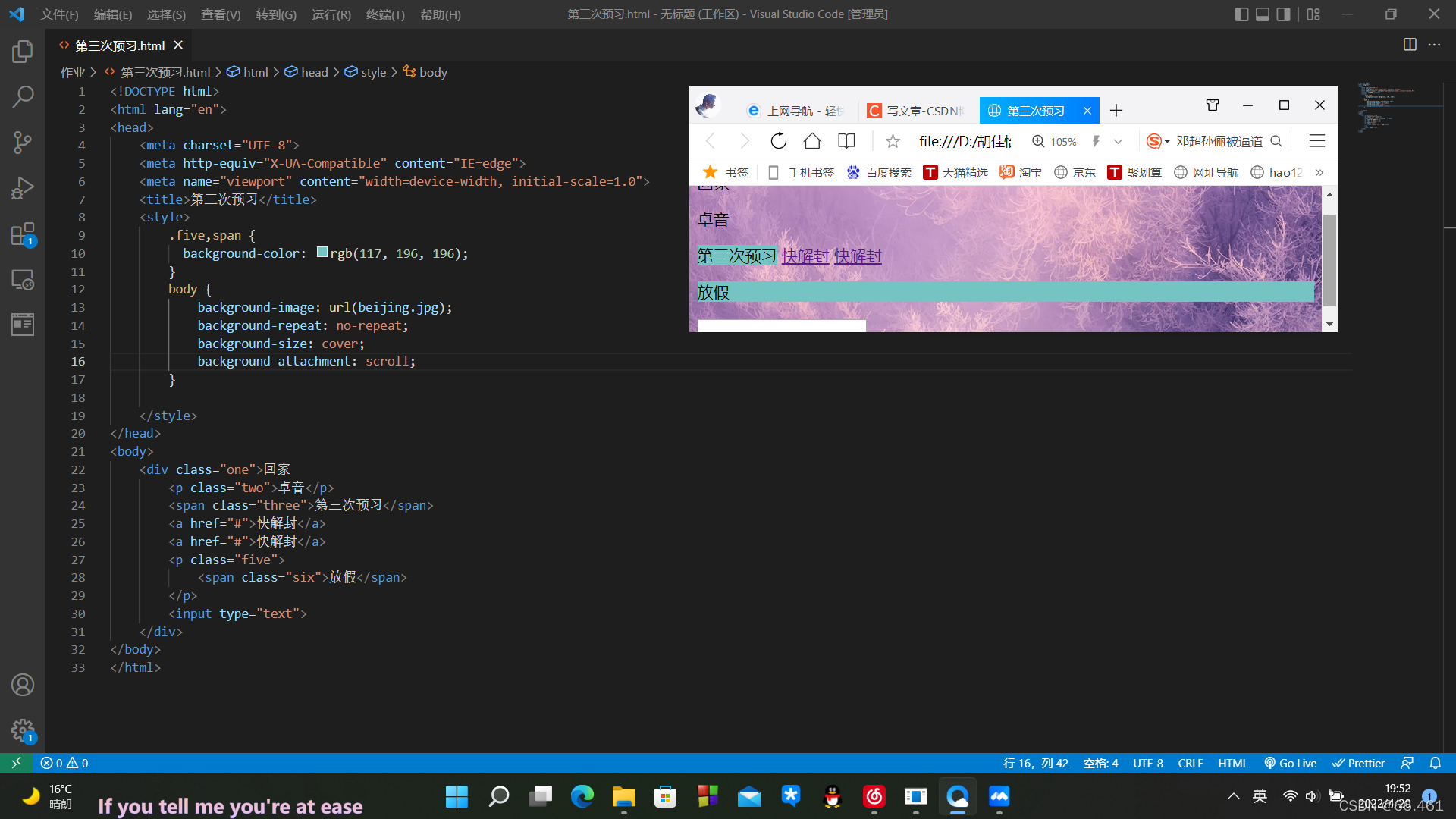Open the browser hamburger menu

[1317, 141]
